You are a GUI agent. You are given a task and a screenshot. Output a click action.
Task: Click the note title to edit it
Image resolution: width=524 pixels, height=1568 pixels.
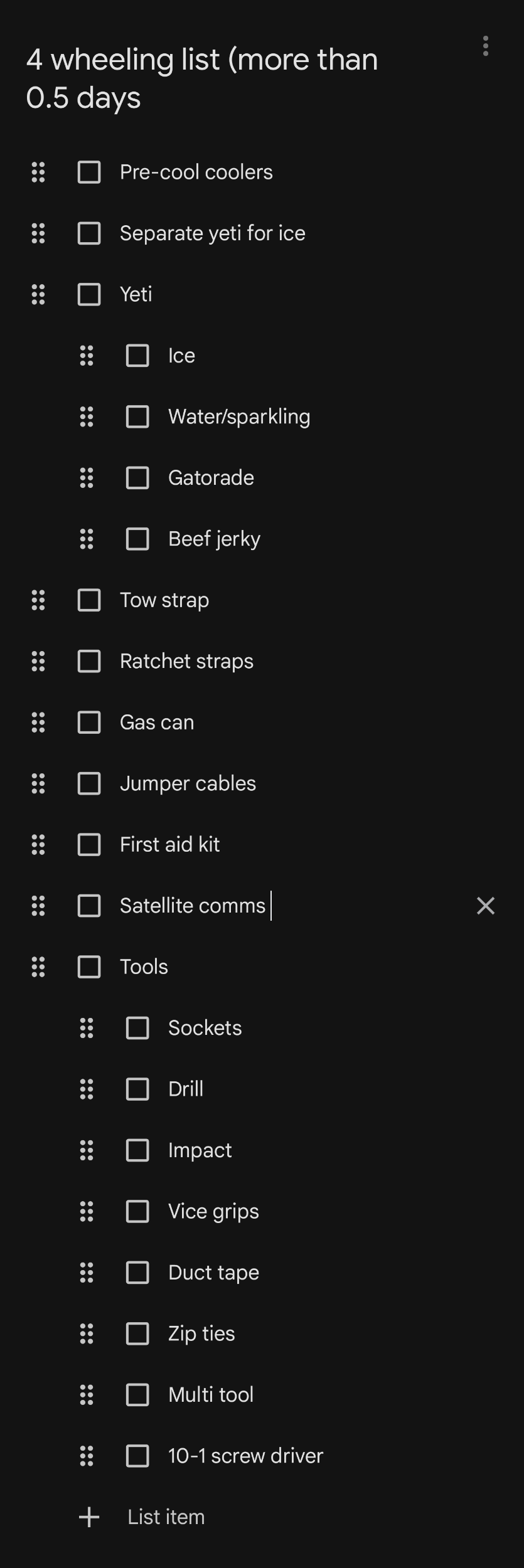point(202,78)
